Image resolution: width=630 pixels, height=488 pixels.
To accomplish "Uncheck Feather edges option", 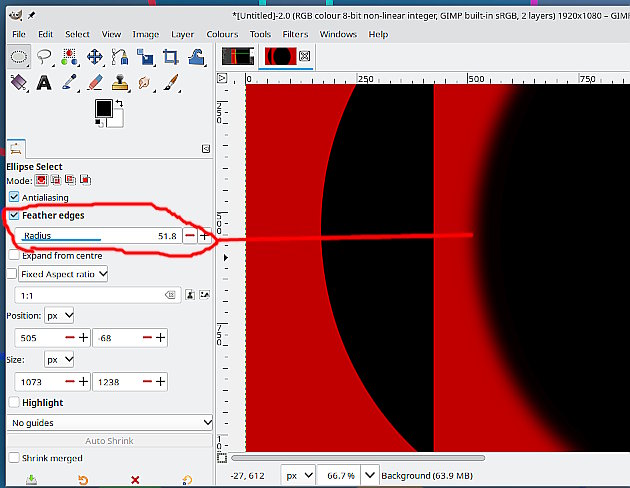I will click(13, 216).
